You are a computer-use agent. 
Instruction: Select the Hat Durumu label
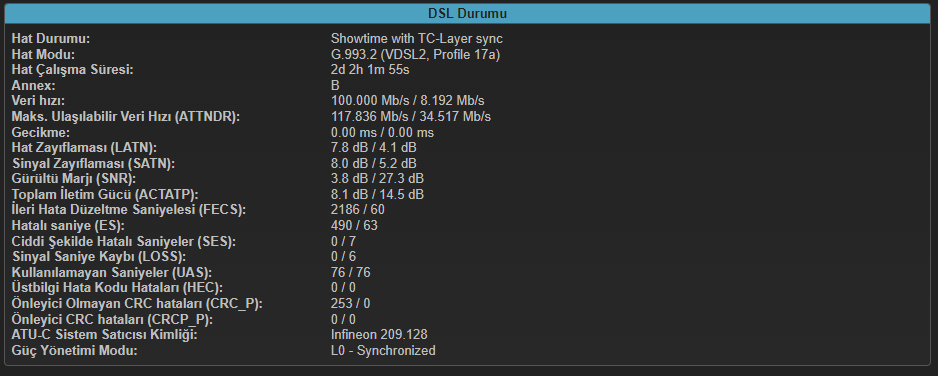point(51,39)
